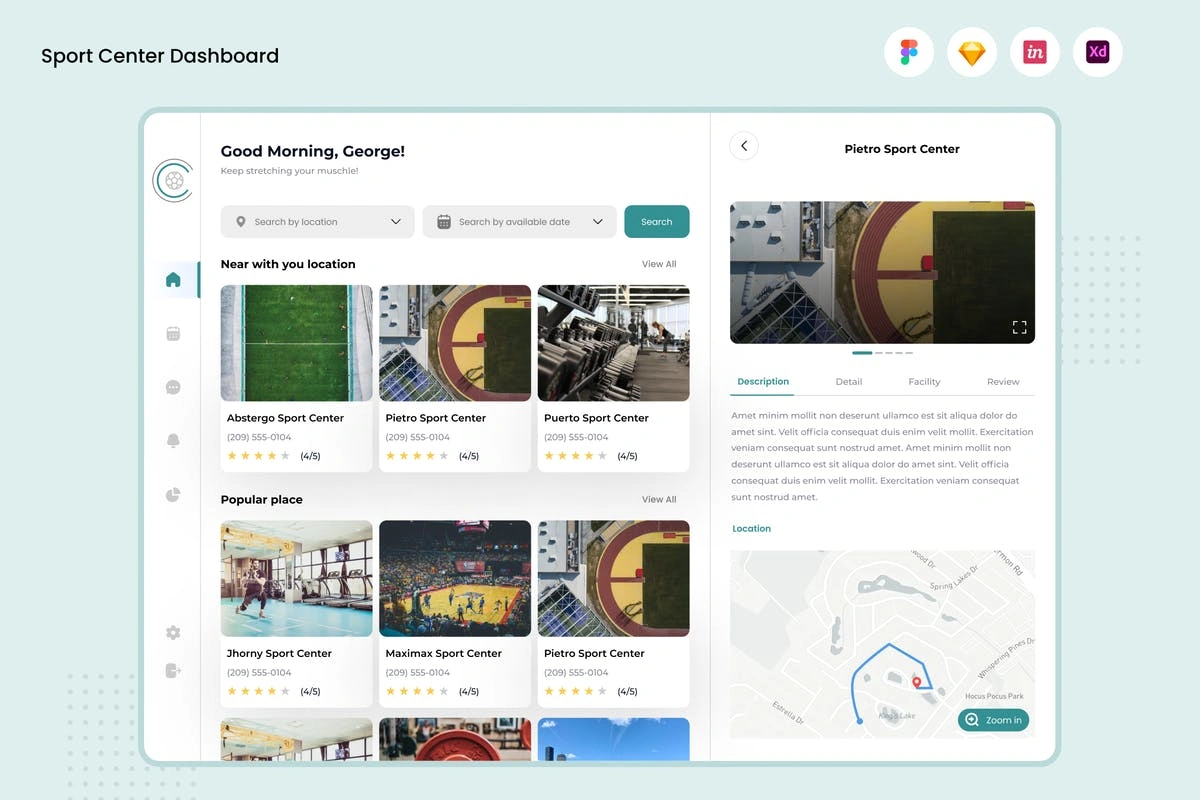Image resolution: width=1200 pixels, height=800 pixels.
Task: Open Abstergo Sport Center soccer field photo
Action: (x=297, y=343)
